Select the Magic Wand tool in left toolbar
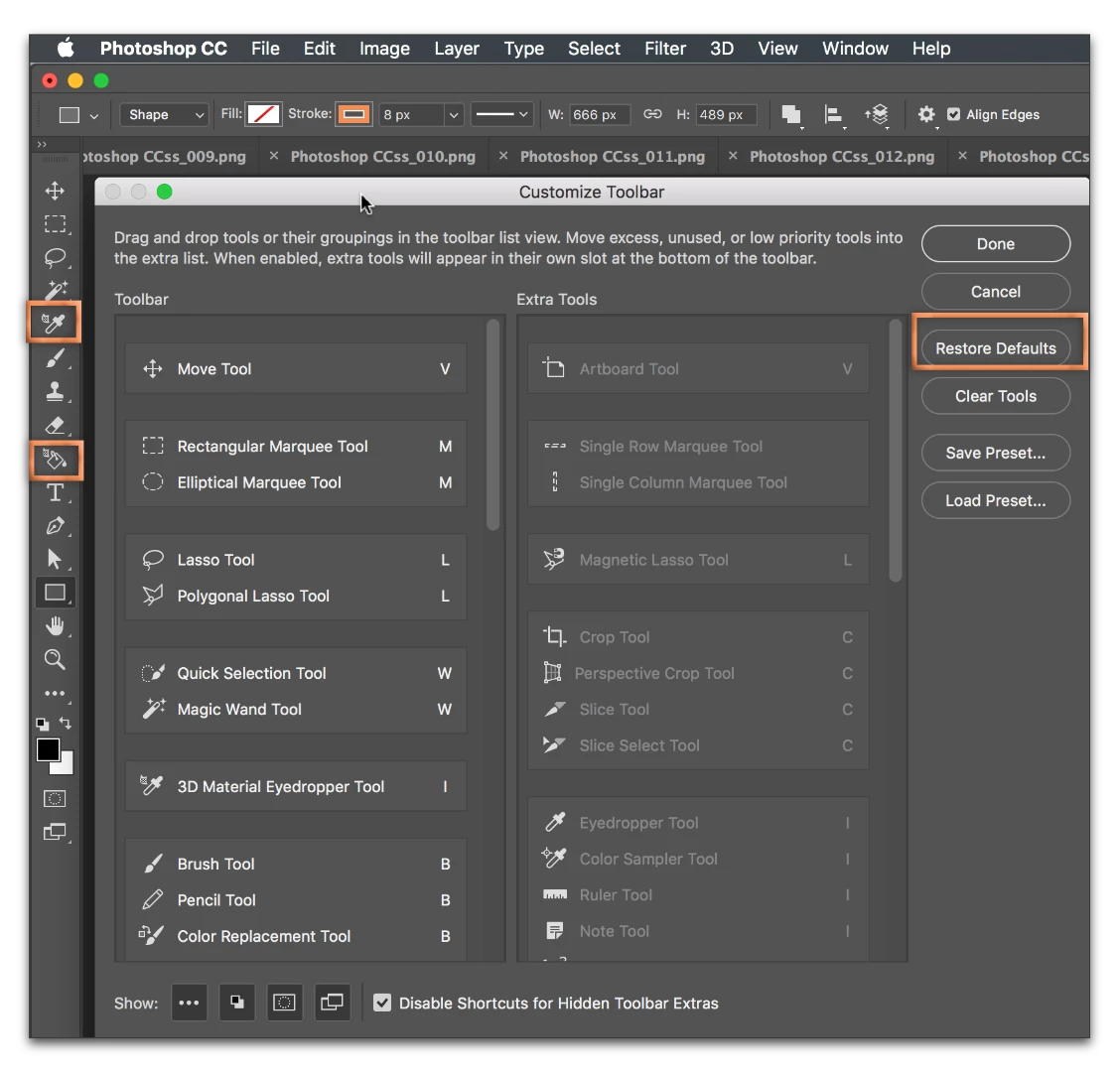The image size is (1120, 1072). [x=55, y=290]
